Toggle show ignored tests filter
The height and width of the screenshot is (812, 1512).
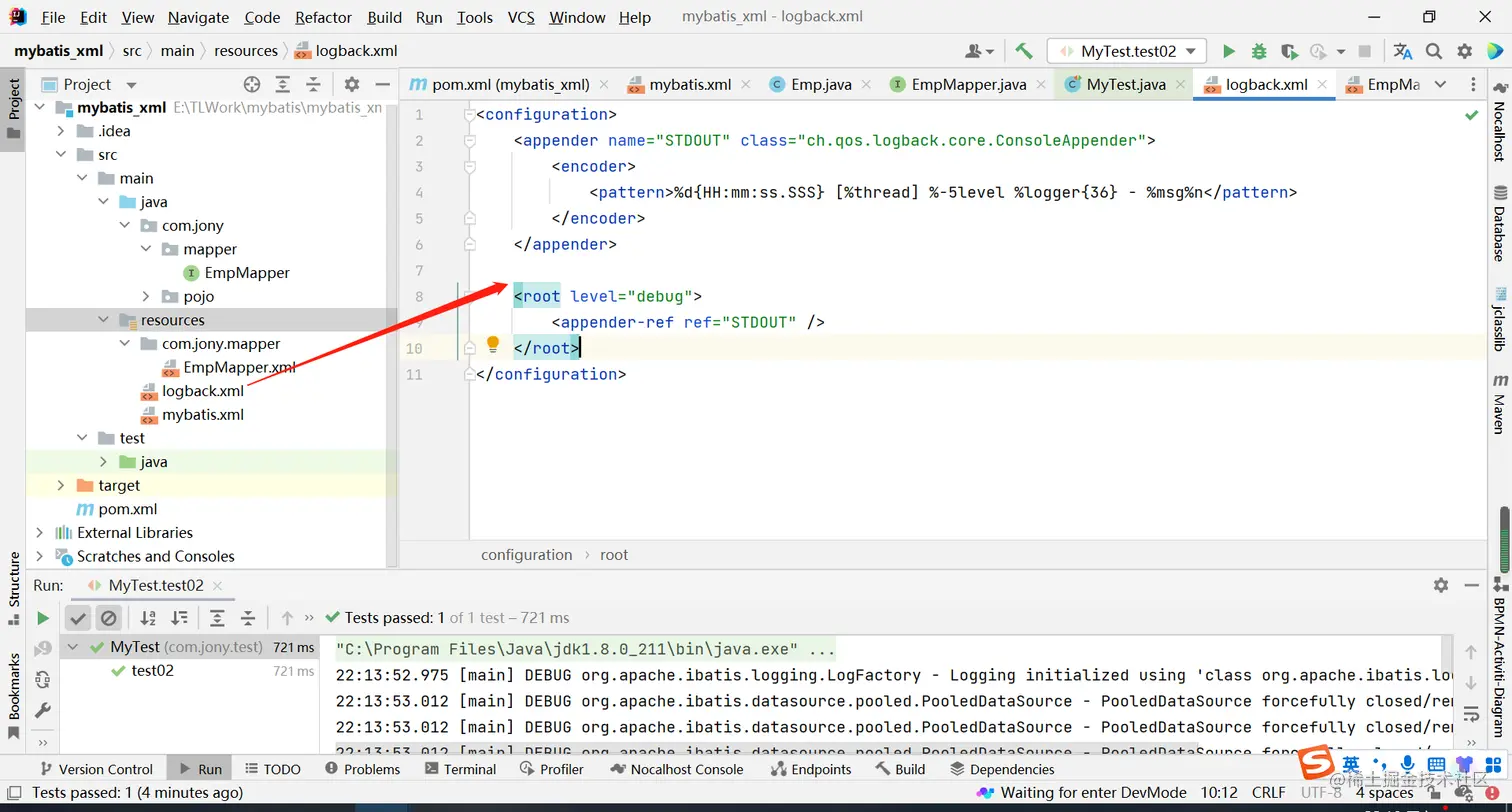pos(109,618)
